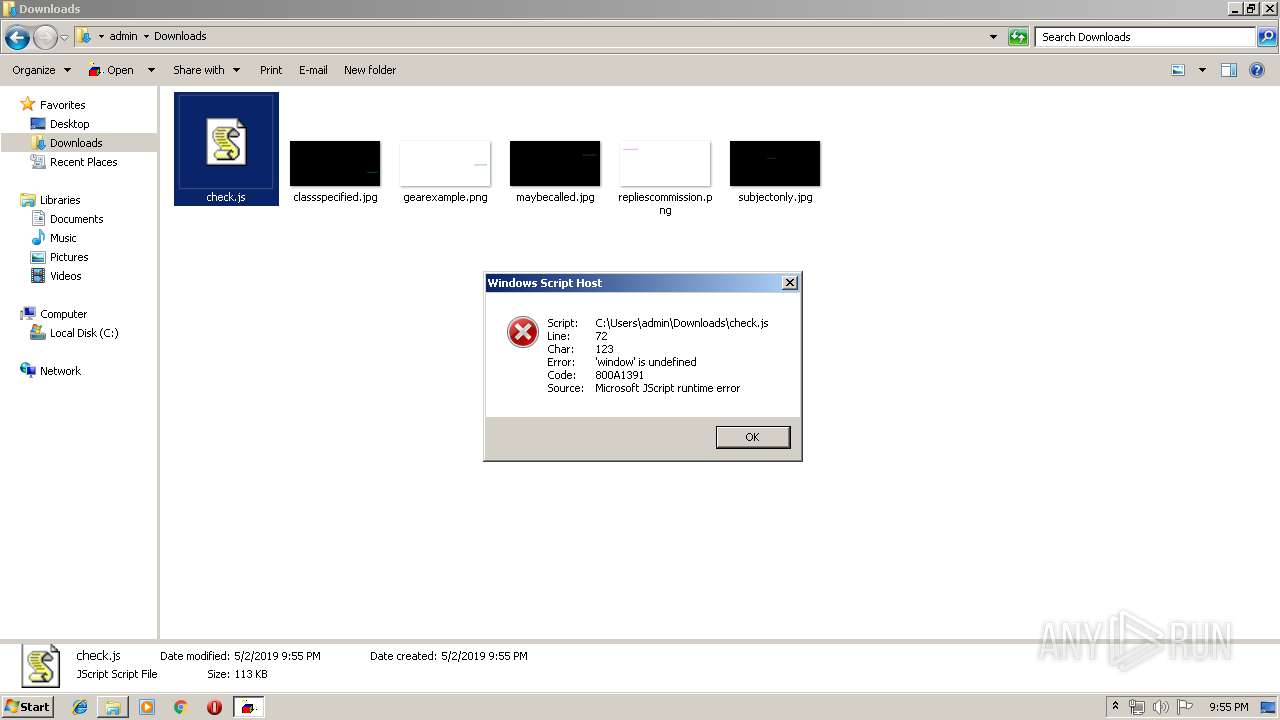Open the Share with menu
This screenshot has height=720, width=1280.
click(x=207, y=70)
